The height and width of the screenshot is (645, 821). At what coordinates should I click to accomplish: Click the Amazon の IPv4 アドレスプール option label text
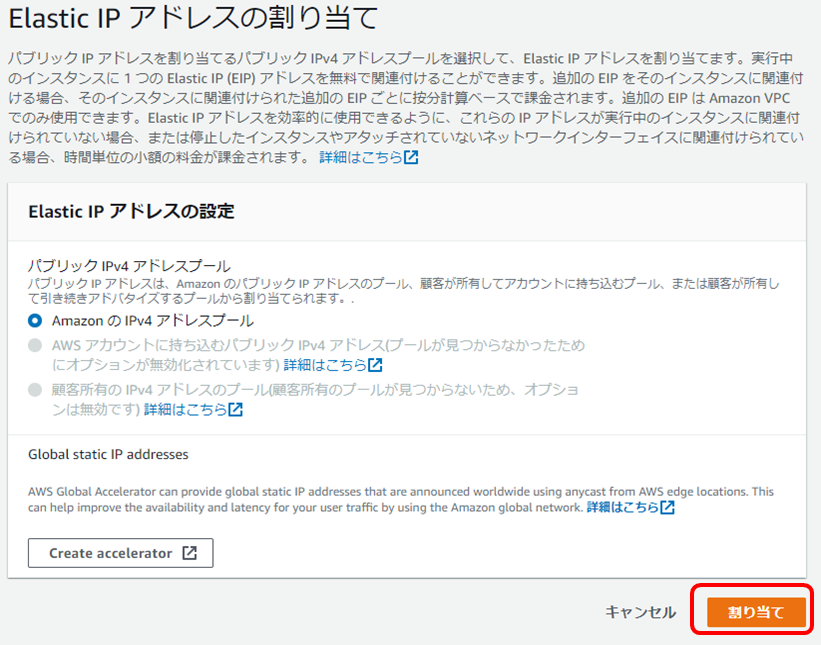pyautogui.click(x=153, y=320)
